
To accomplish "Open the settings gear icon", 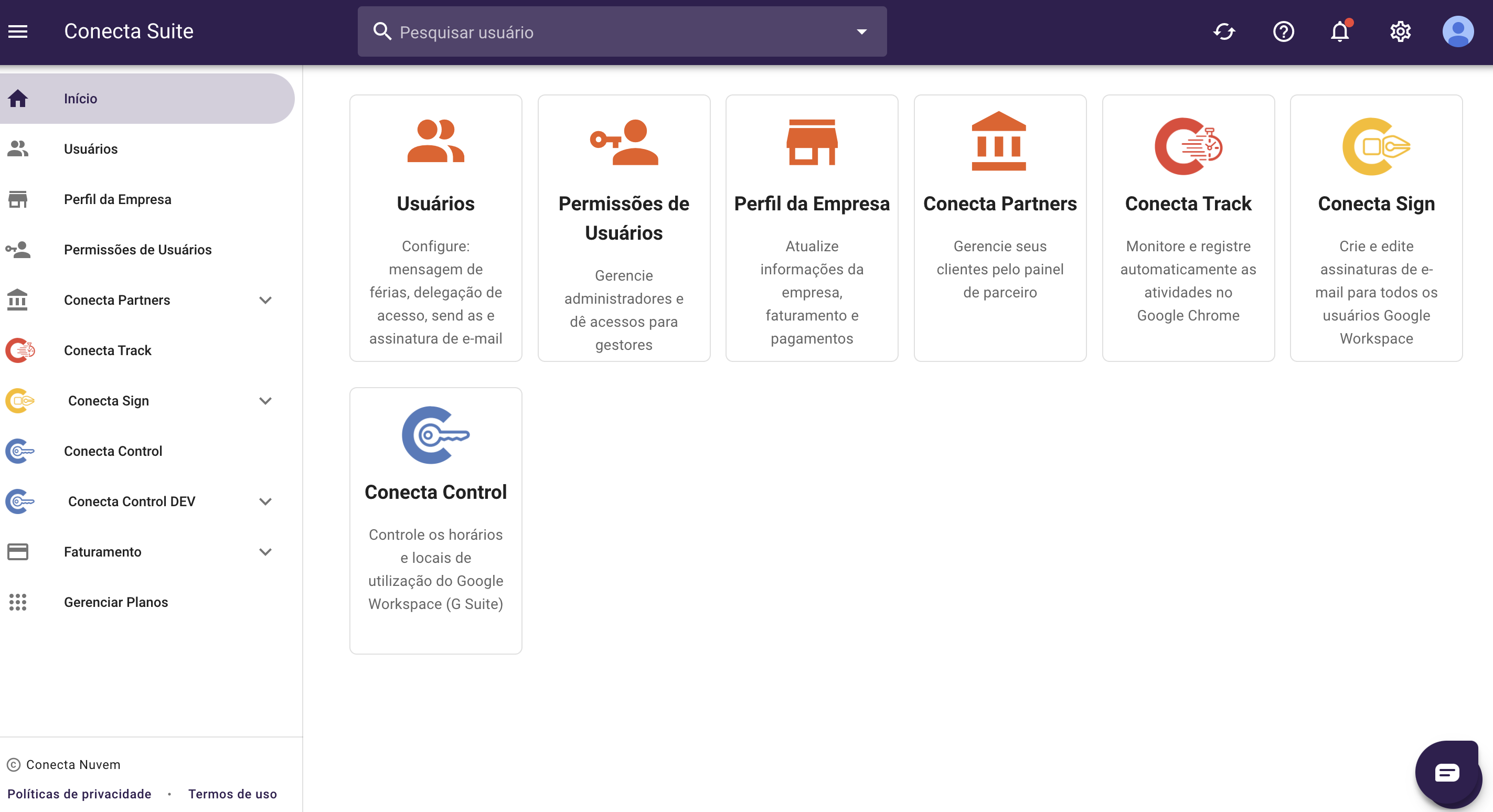I will pos(1400,31).
